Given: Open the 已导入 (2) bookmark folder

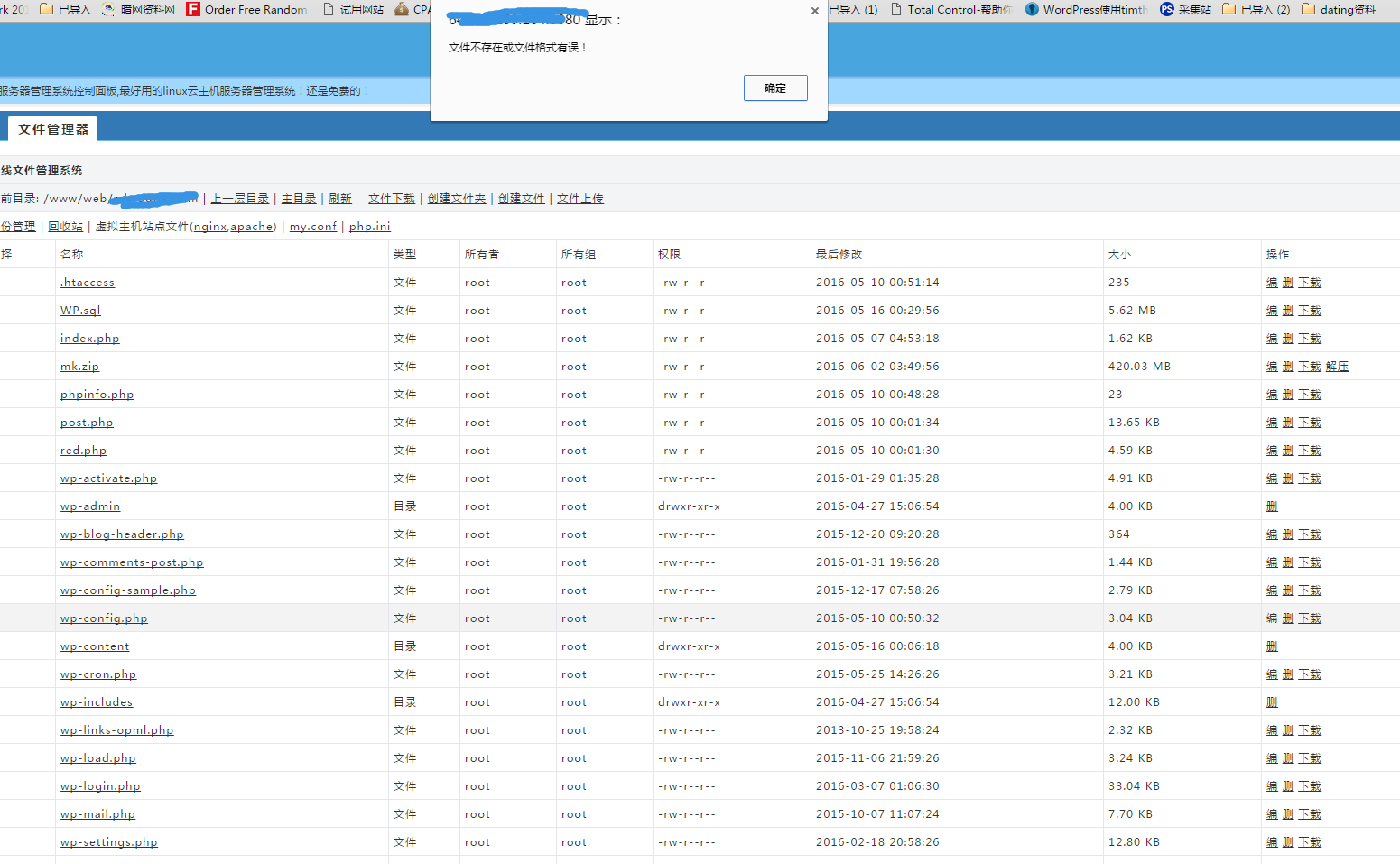Looking at the screenshot, I should click(1256, 9).
